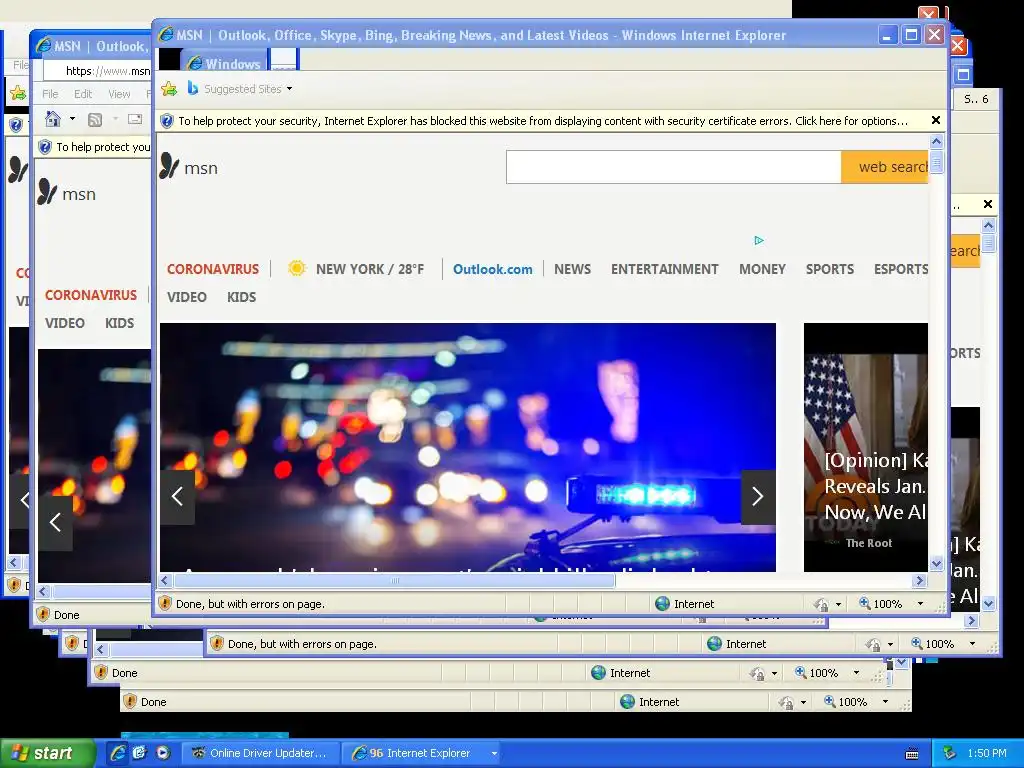Launch Internet Explorer from quick launch

118,753
